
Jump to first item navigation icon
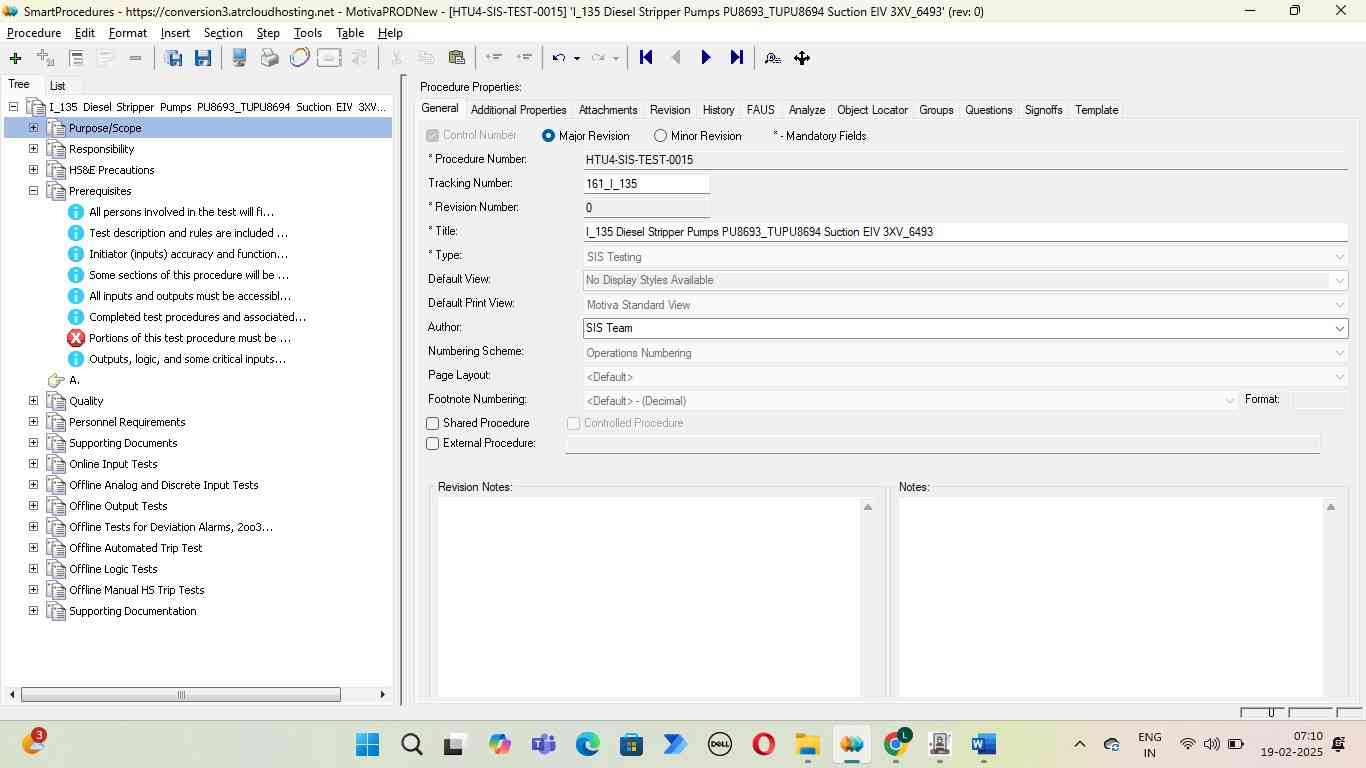tap(646, 58)
